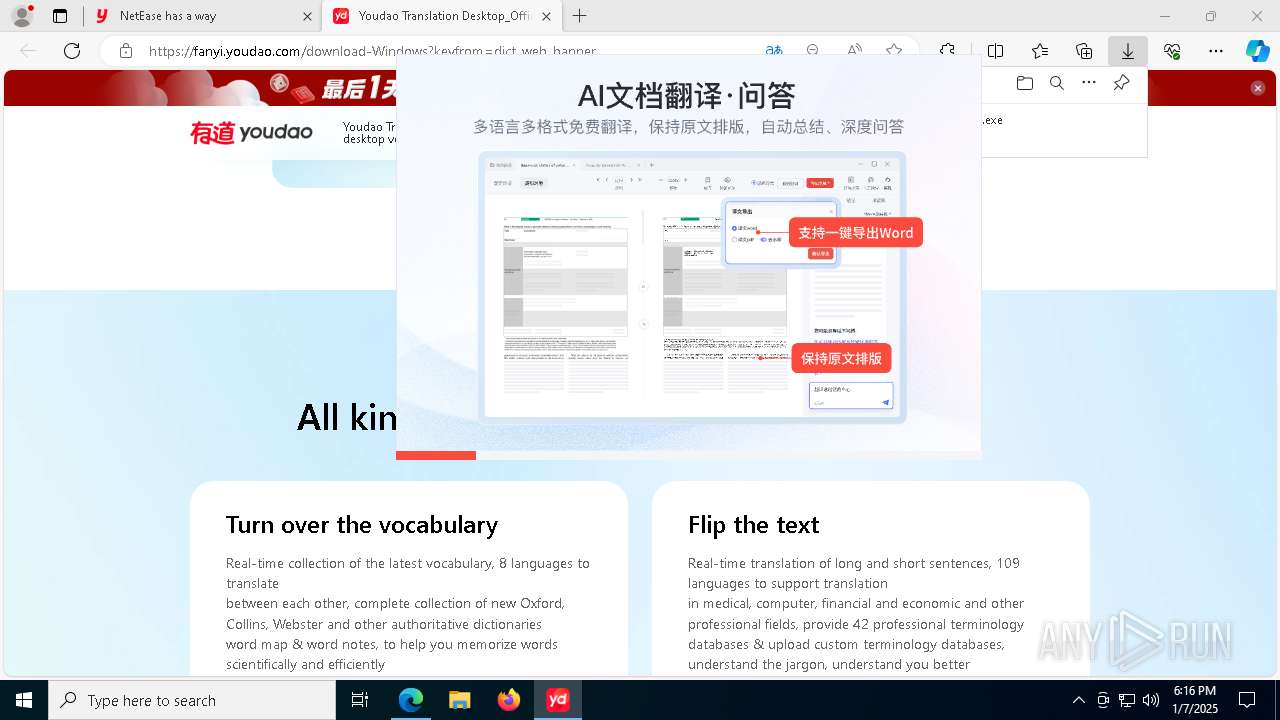Toggle the Downloads toolbar button
1280x720 pixels.
1128,51
